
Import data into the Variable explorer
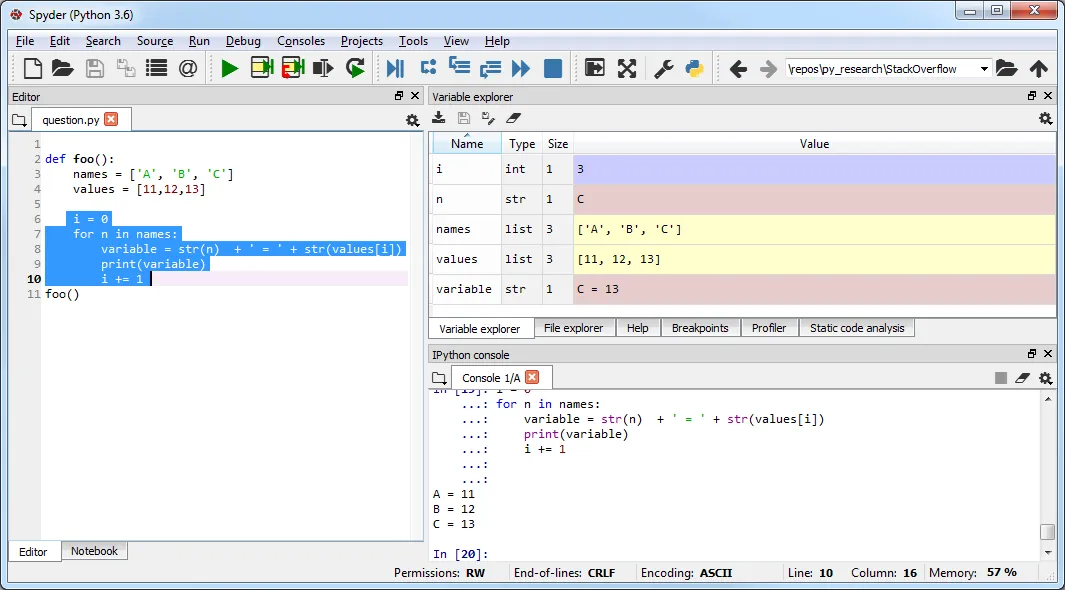point(438,118)
